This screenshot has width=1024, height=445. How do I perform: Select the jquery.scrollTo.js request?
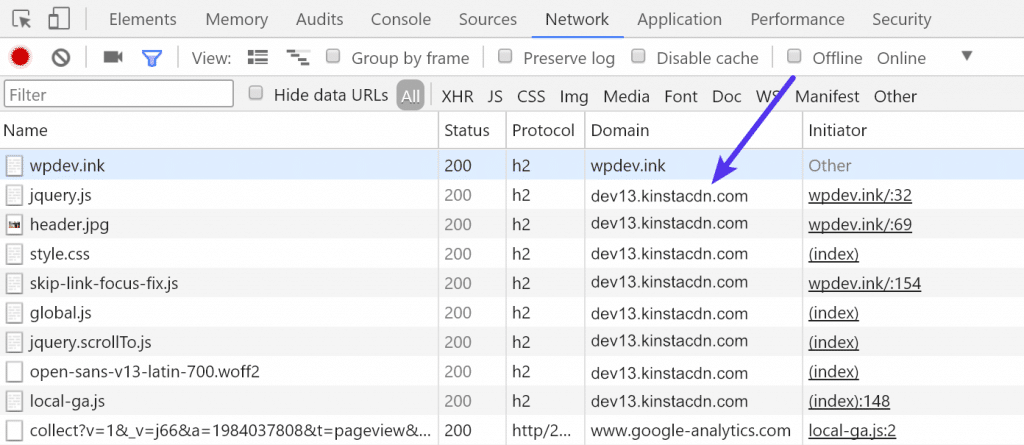tap(512, 342)
